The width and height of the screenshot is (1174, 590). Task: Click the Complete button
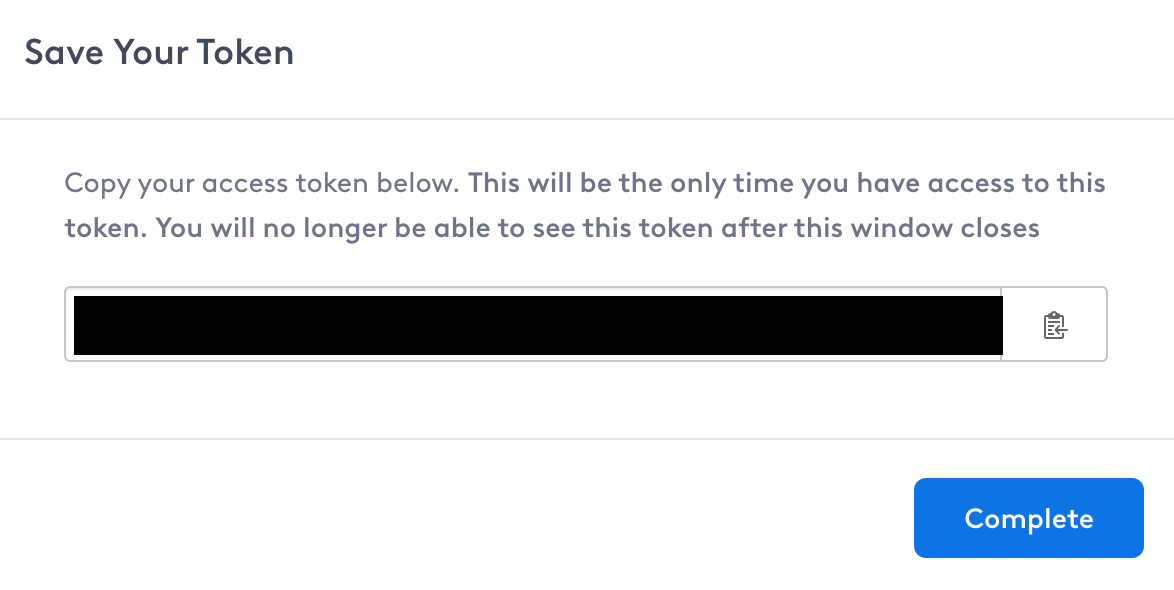click(x=1029, y=518)
